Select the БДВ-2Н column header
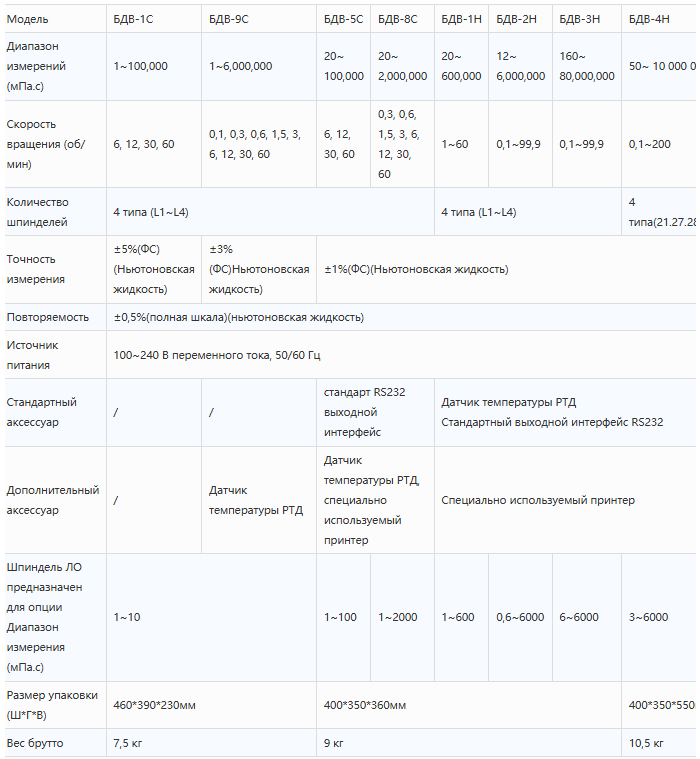This screenshot has height=759, width=700. (520, 19)
